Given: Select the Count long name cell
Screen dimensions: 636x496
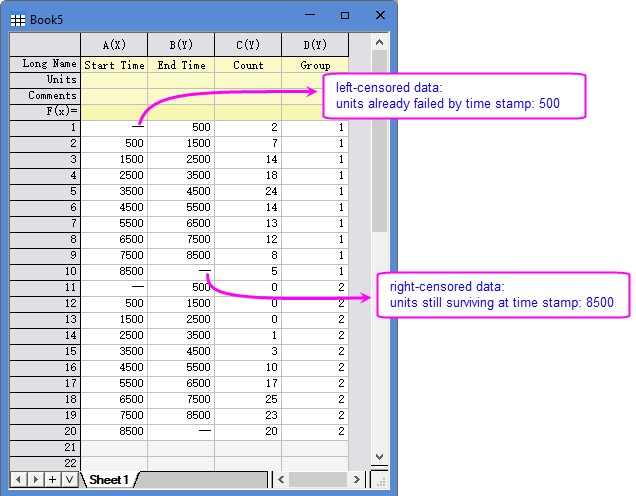Looking at the screenshot, I should click(x=248, y=65).
